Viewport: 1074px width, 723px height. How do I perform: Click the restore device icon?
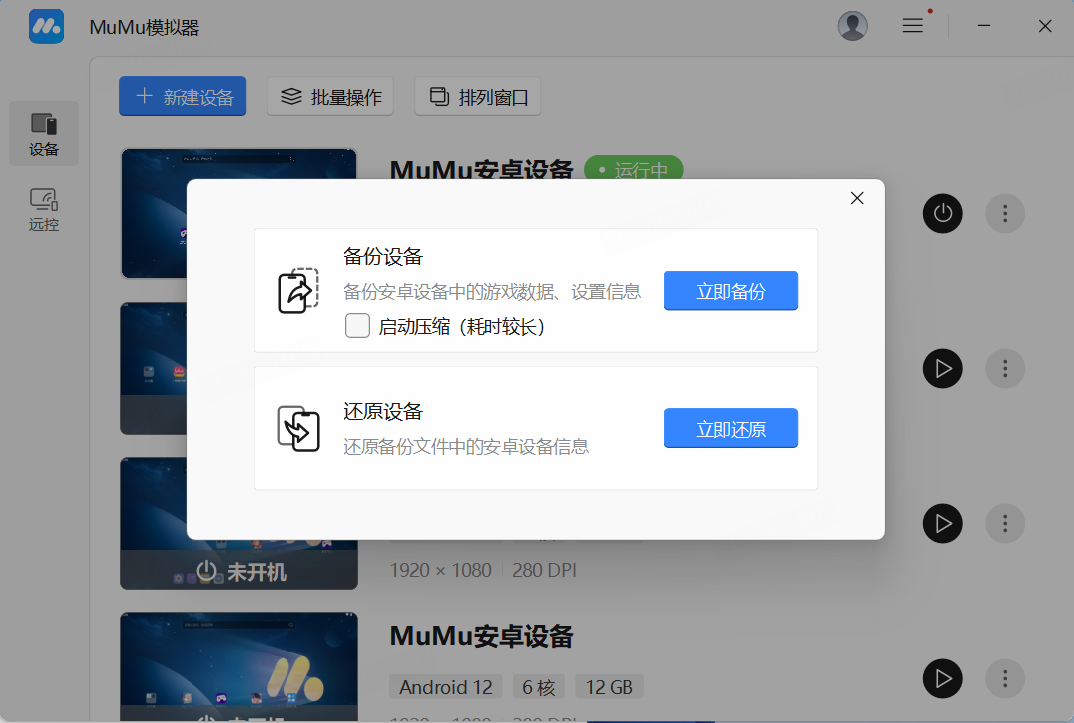[x=298, y=428]
